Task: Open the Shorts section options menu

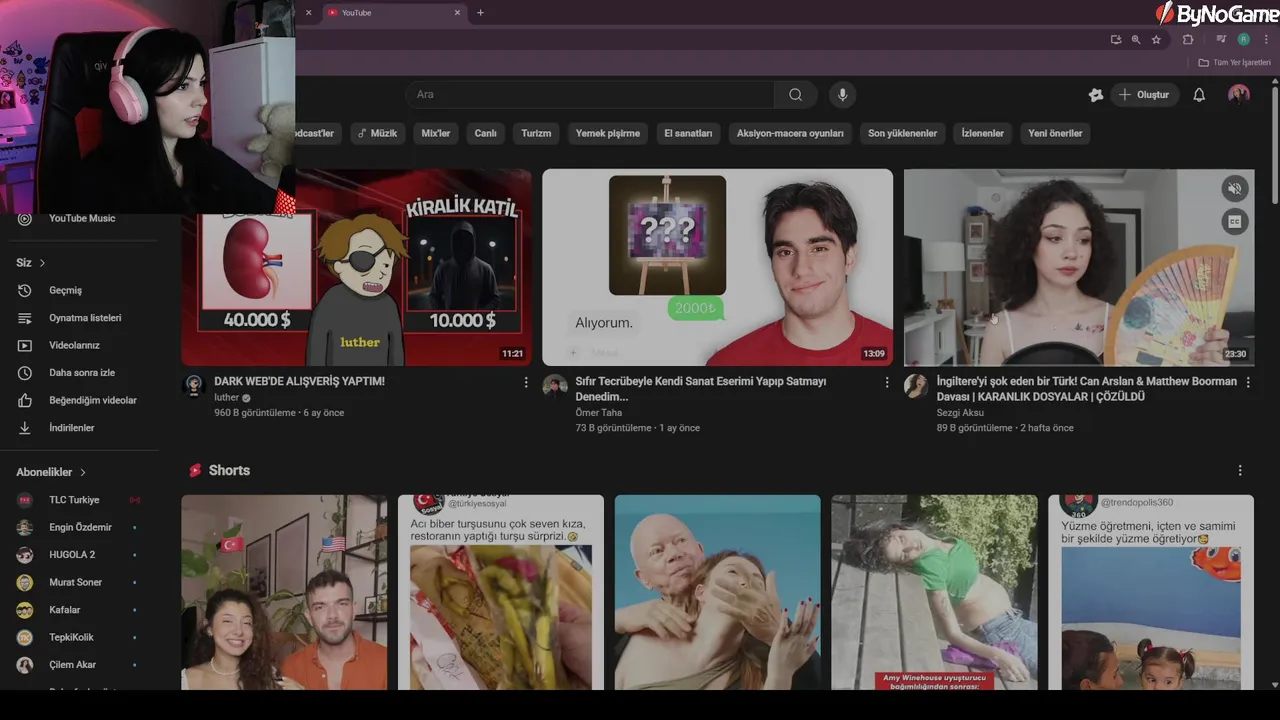Action: tap(1240, 470)
